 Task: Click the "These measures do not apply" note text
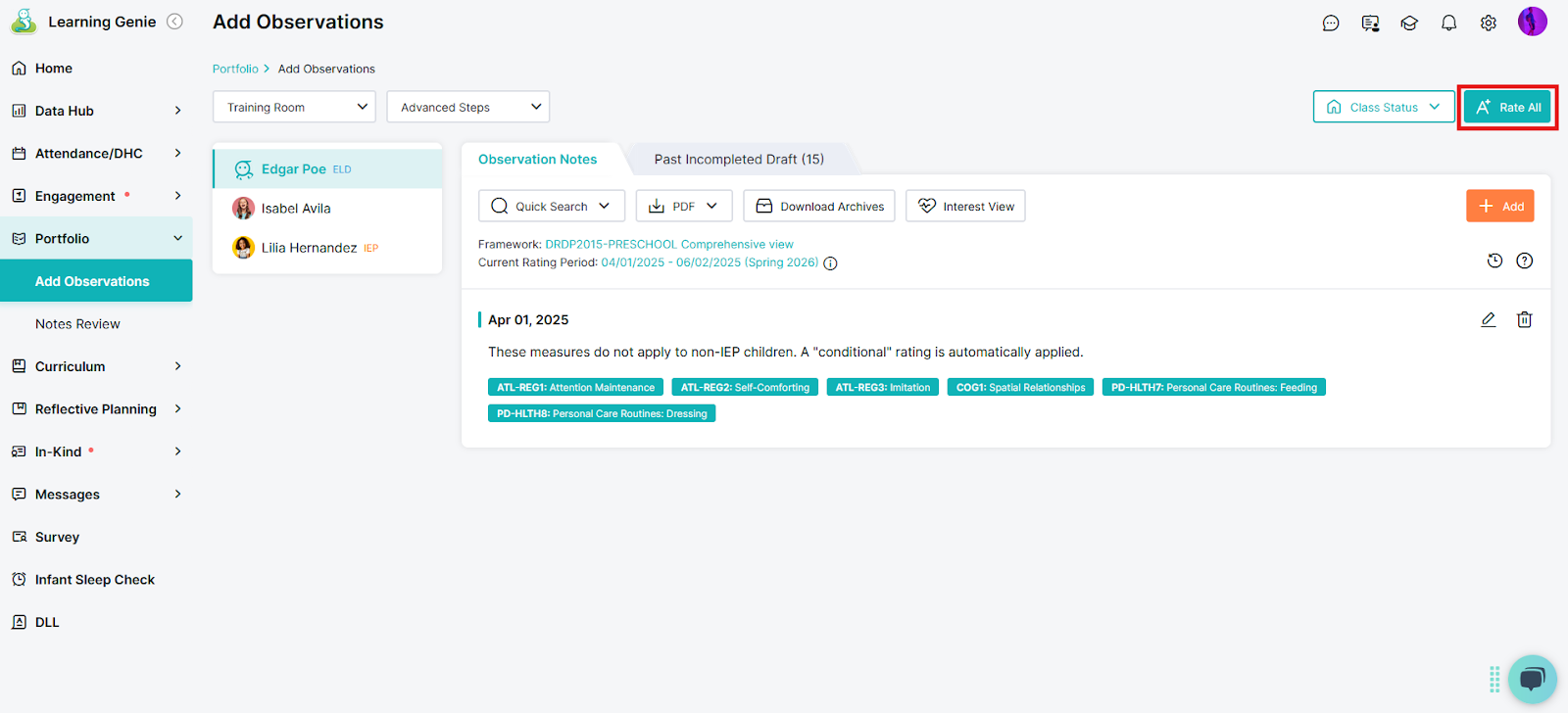pyautogui.click(x=785, y=352)
